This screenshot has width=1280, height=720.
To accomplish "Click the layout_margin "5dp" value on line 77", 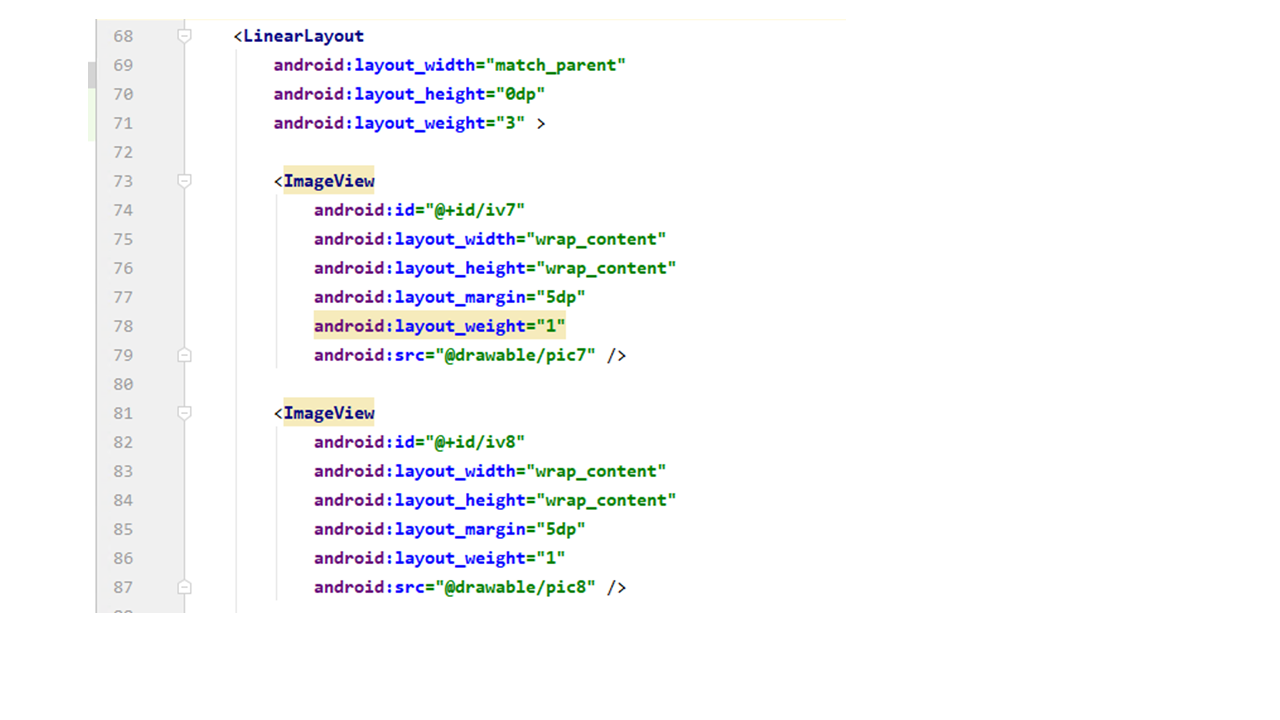I will coord(561,297).
